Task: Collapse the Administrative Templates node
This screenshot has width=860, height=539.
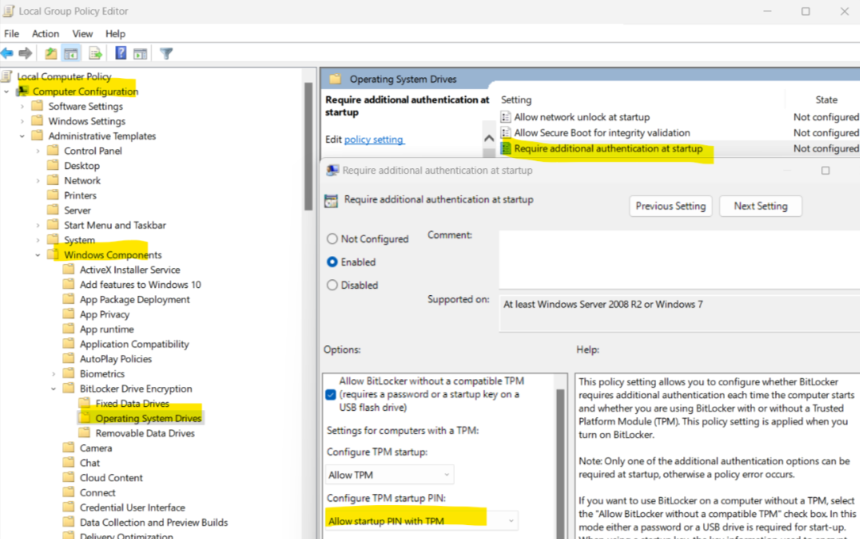Action: coord(22,135)
